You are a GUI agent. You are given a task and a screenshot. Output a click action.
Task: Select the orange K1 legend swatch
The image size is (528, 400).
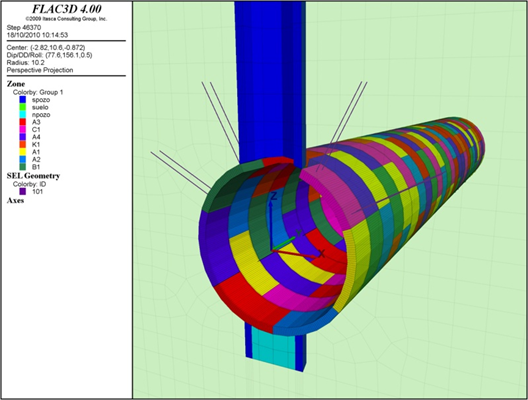point(23,144)
